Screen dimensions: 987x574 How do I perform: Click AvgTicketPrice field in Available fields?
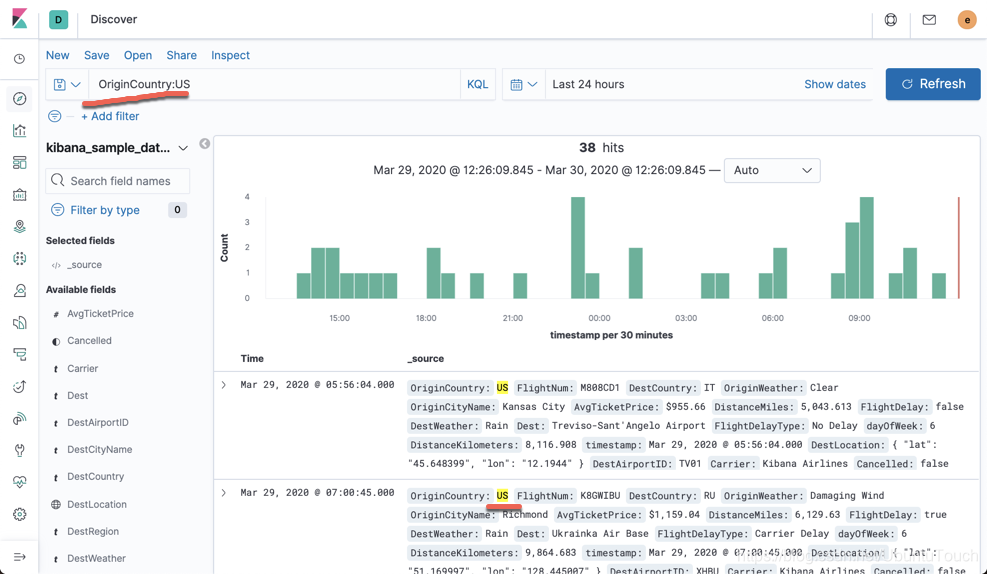[x=100, y=313]
